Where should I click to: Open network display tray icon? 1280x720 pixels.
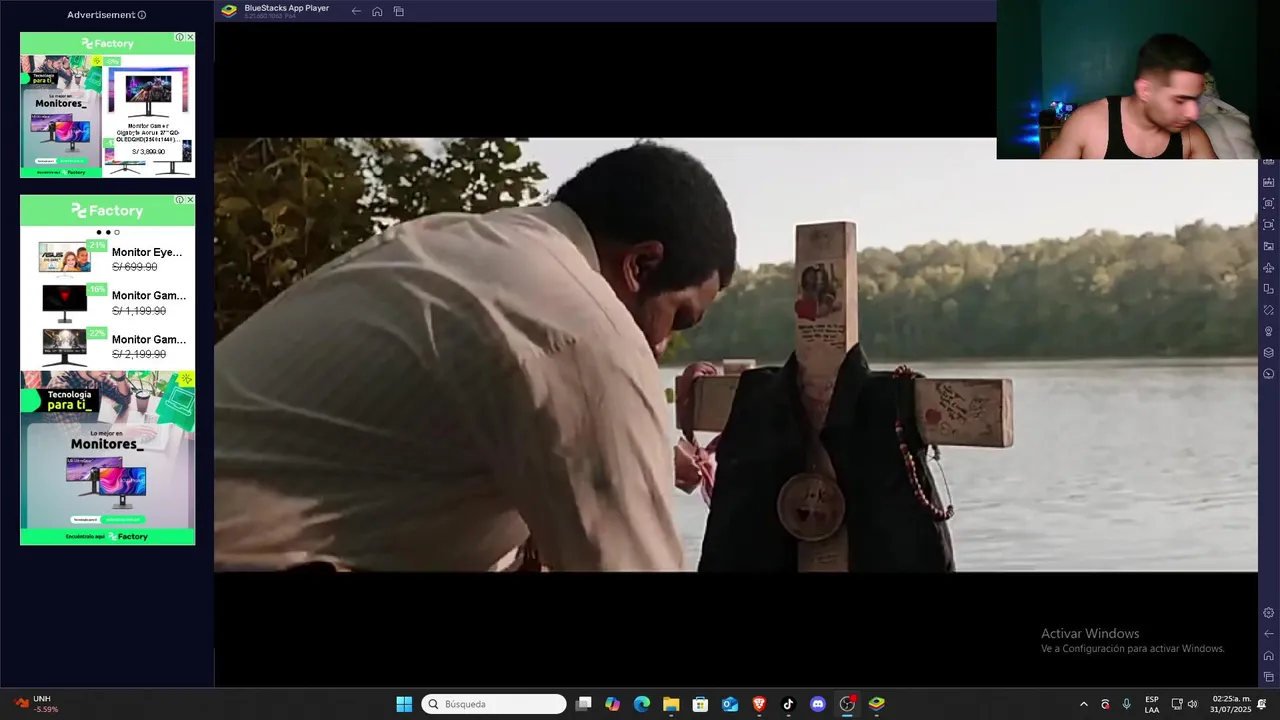pyautogui.click(x=1177, y=704)
